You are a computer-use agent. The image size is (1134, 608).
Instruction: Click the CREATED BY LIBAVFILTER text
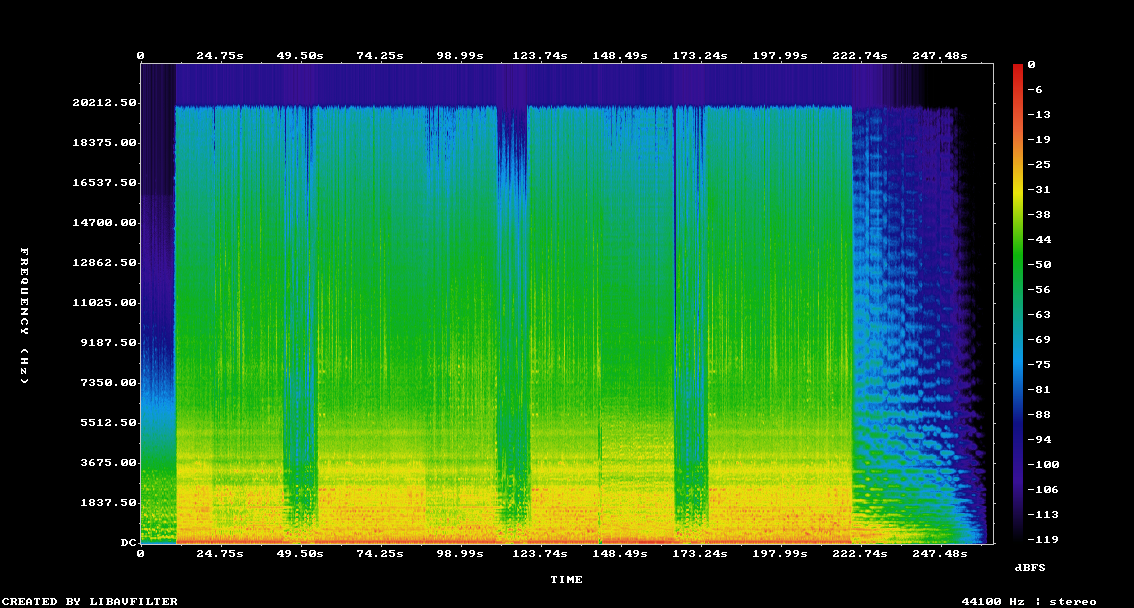[x=91, y=601]
